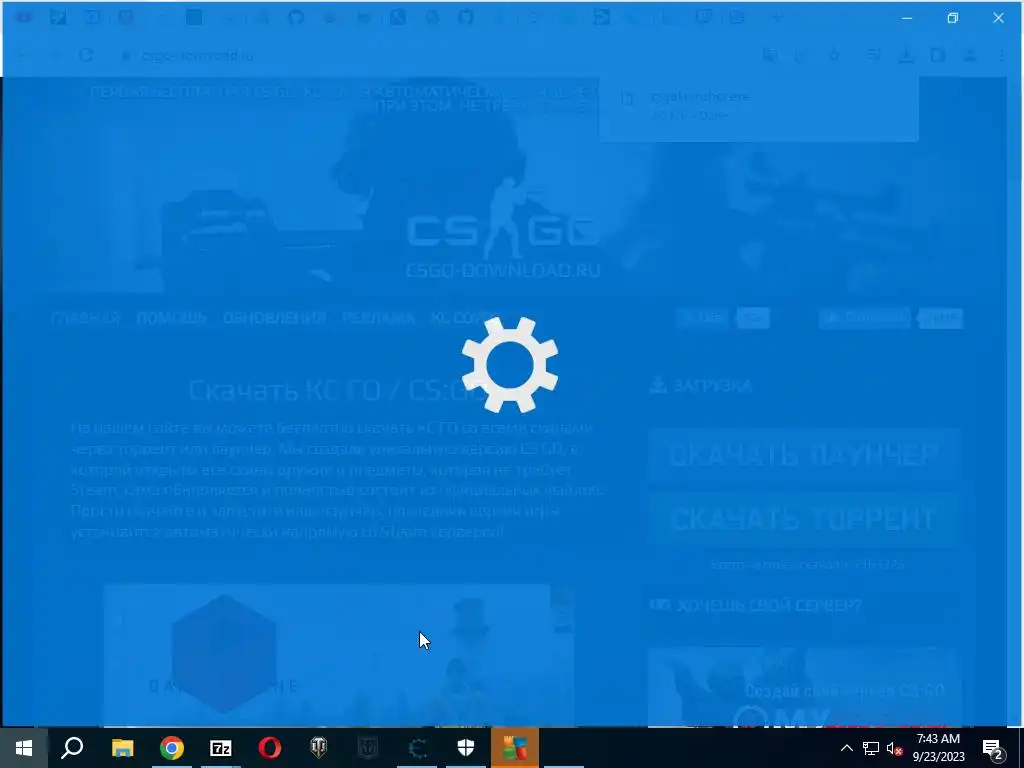Click the muted volume tray icon
The height and width of the screenshot is (768, 1024).
pyautogui.click(x=894, y=748)
